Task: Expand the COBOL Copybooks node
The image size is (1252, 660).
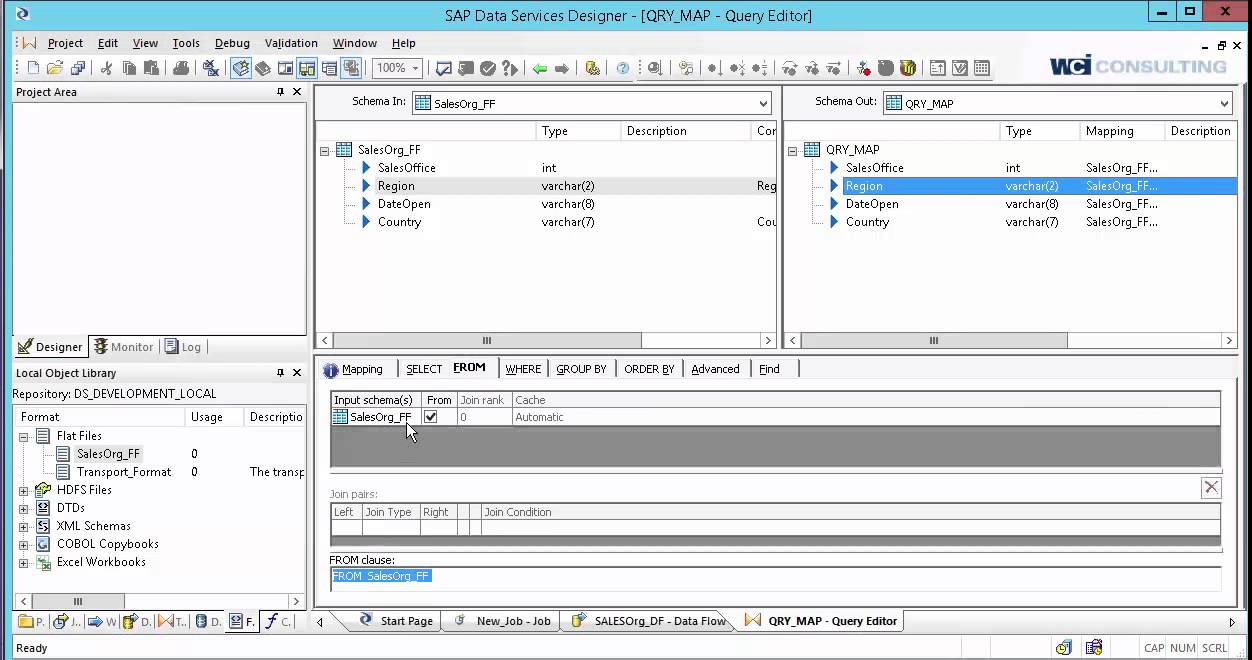Action: 23,544
